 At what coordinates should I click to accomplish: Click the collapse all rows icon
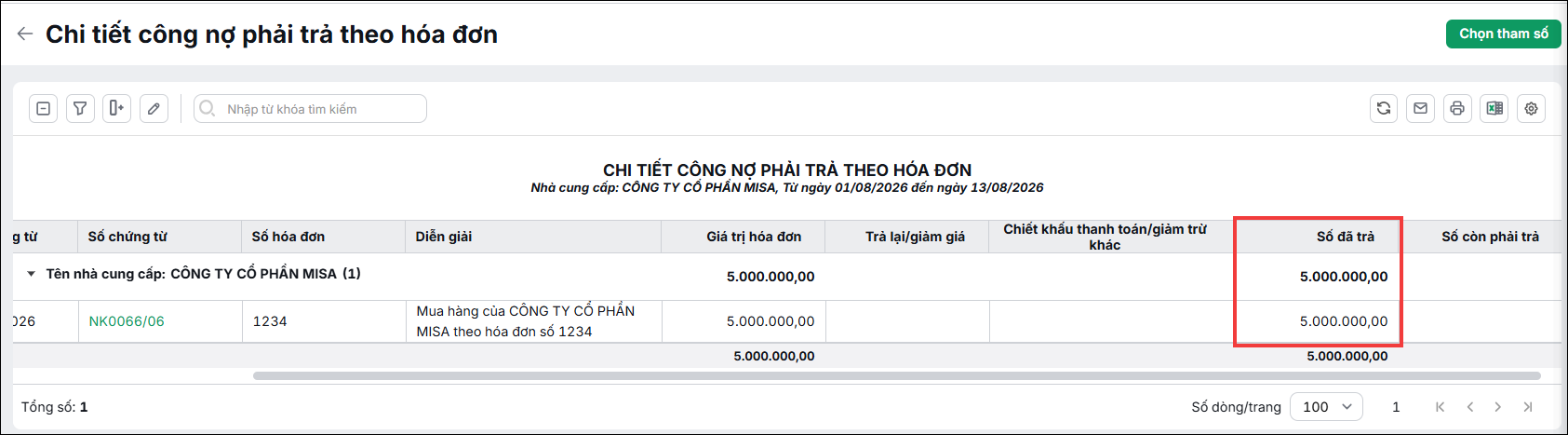click(43, 109)
